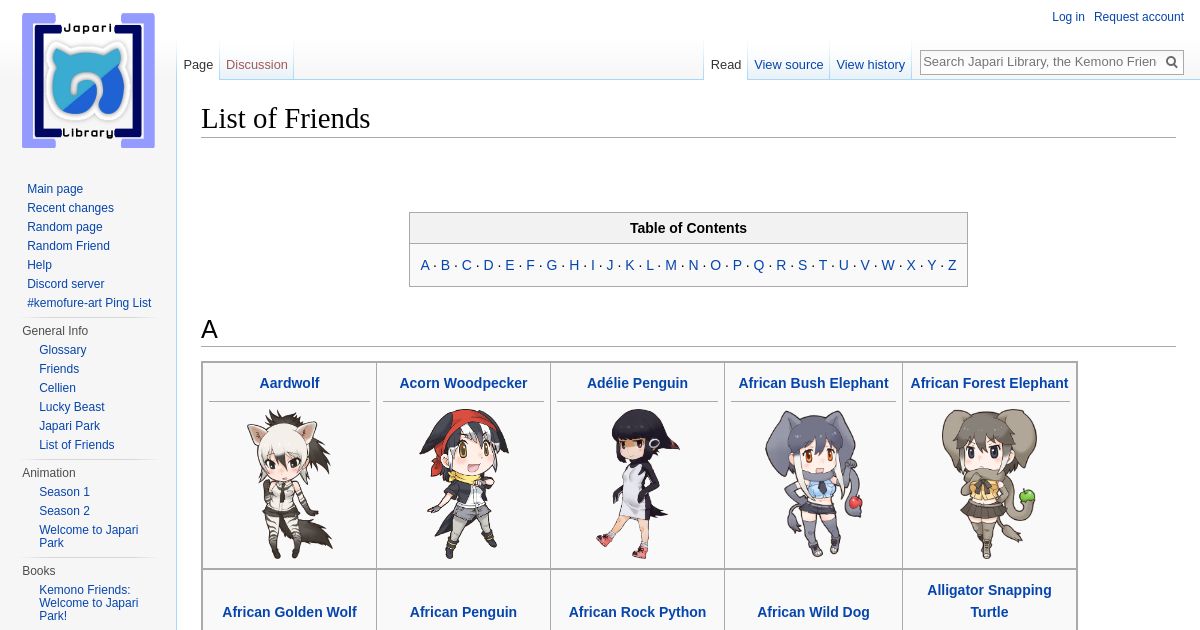1200x630 pixels.
Task: Jump to letter S in contents
Action: (802, 265)
